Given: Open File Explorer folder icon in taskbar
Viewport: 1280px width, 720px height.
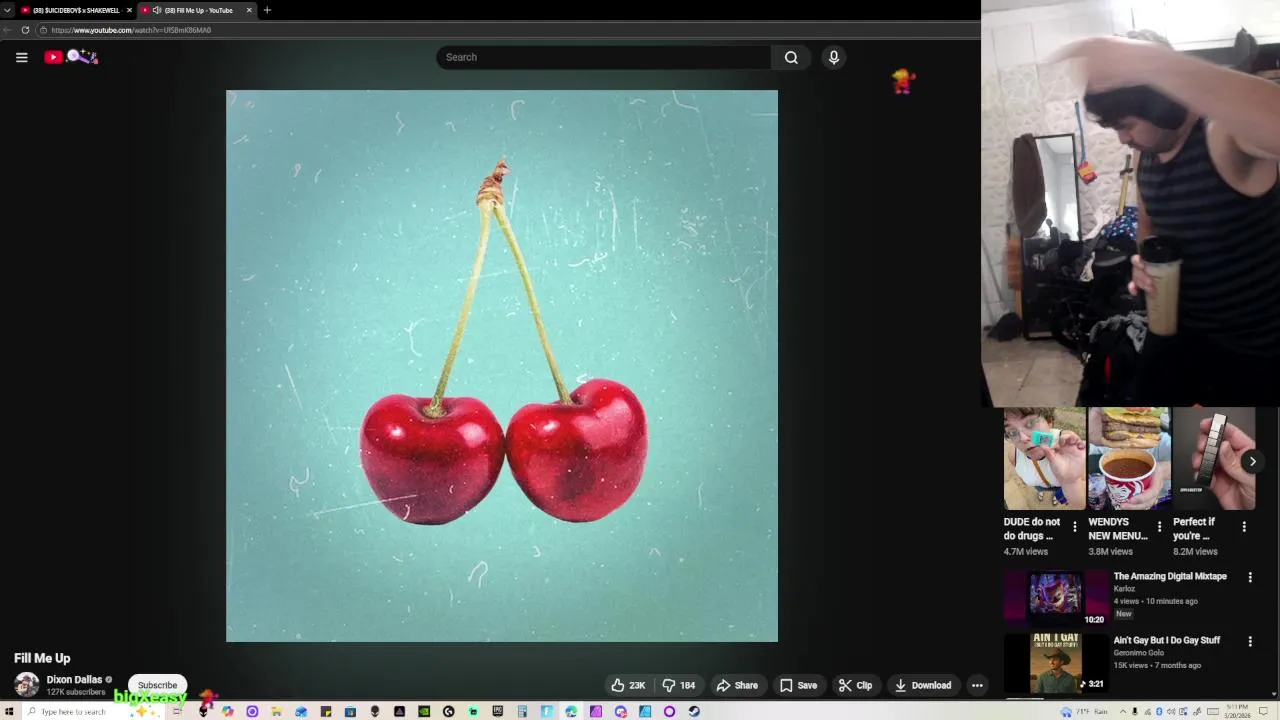Looking at the screenshot, I should pos(276,711).
